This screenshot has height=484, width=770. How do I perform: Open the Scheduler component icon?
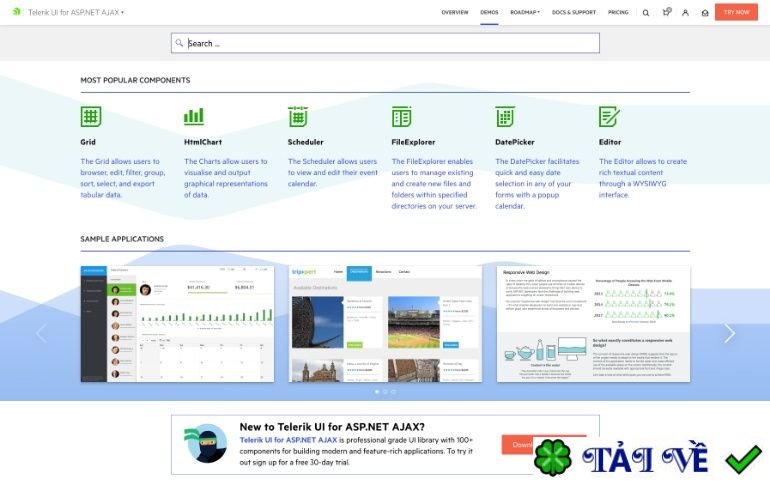pyautogui.click(x=298, y=117)
